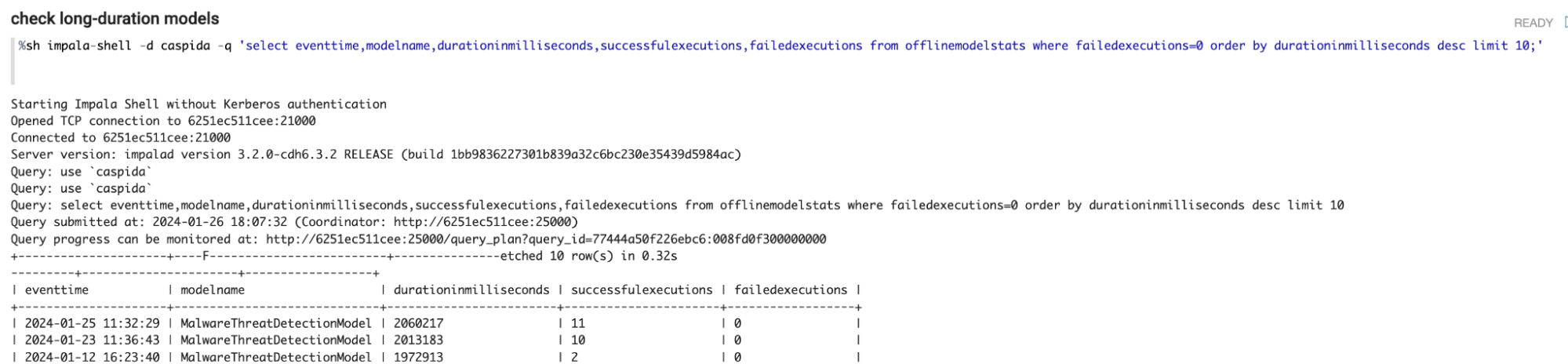Click the 'Opened TCP connection' output line
Viewport: 1568px width, 364px height.
tap(163, 121)
